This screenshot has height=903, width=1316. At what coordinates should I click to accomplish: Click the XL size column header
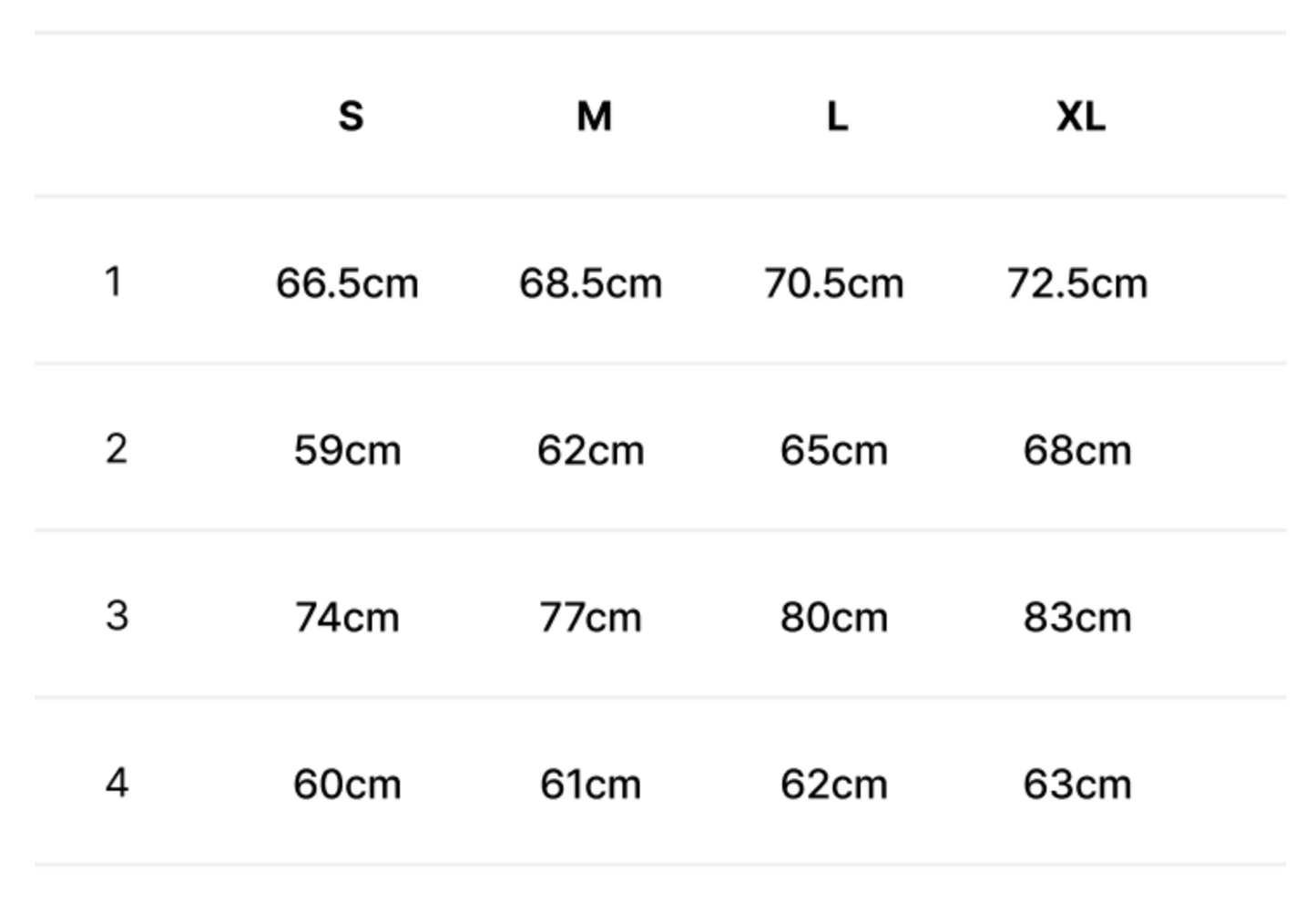(x=1080, y=116)
